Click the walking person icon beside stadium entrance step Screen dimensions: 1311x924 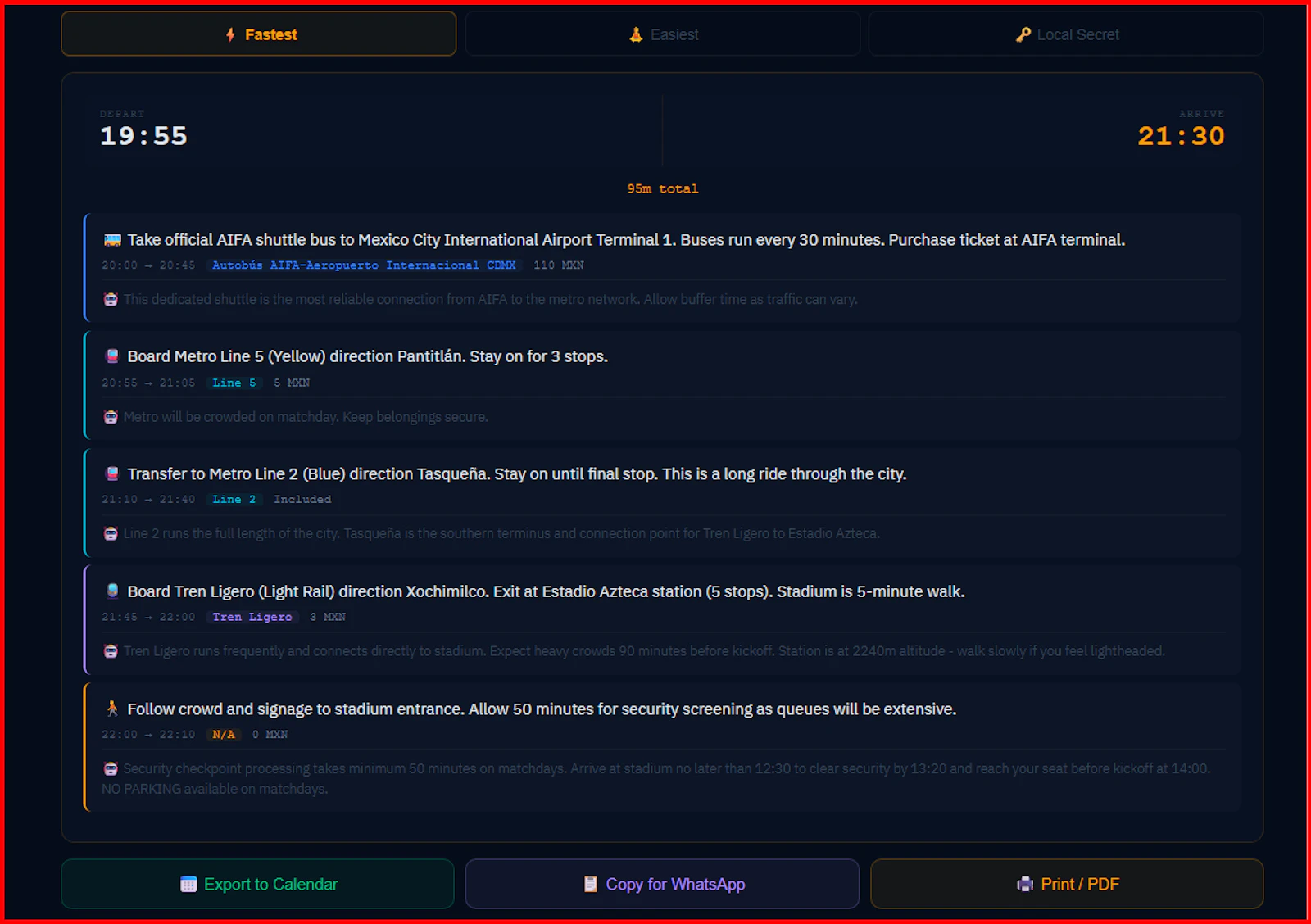pos(112,709)
